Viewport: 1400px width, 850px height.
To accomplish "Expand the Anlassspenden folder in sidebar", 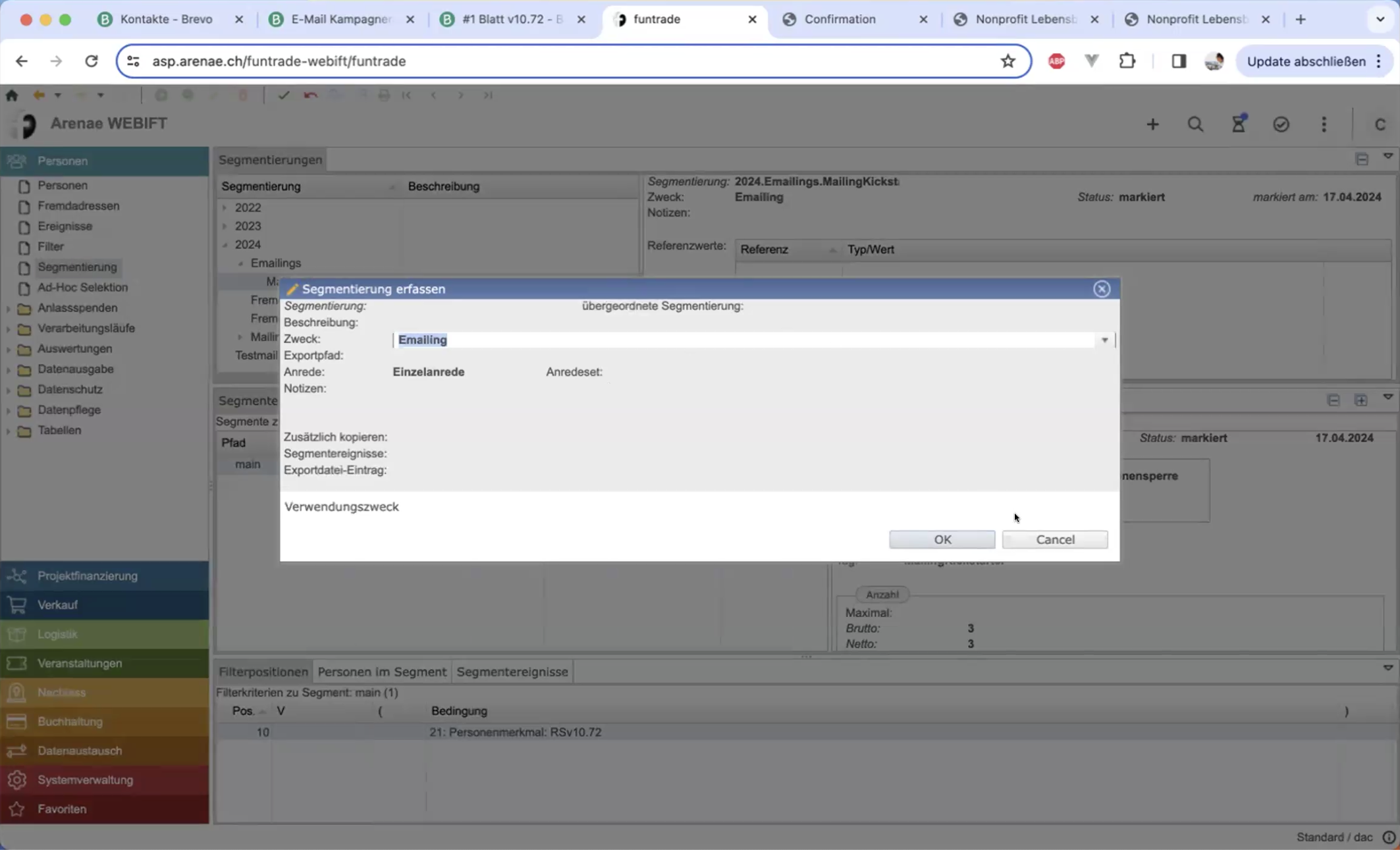I will click(x=8, y=308).
